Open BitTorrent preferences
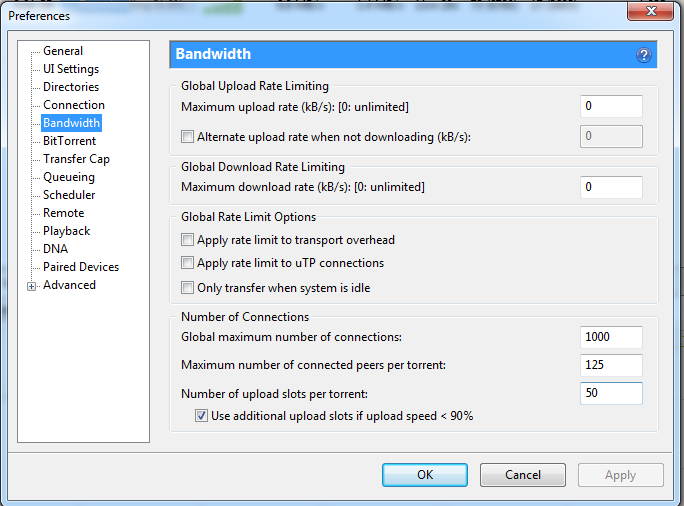The height and width of the screenshot is (506, 684). (x=69, y=141)
